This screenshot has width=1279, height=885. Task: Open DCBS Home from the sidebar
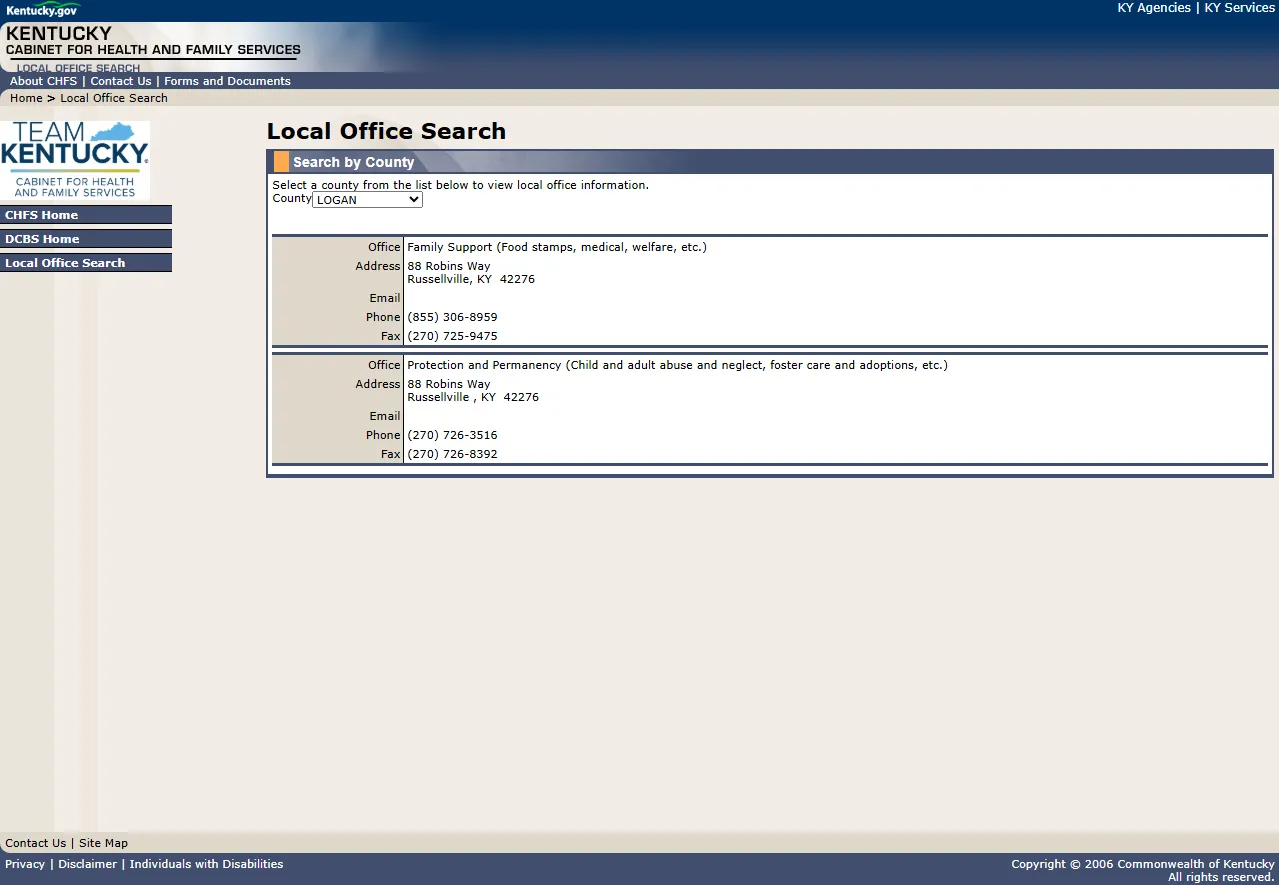click(86, 239)
